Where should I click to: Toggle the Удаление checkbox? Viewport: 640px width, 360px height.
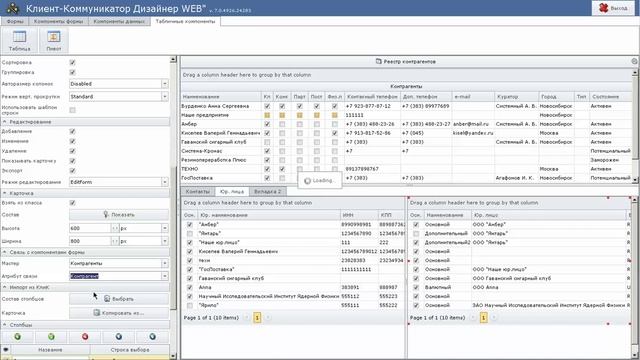72,151
